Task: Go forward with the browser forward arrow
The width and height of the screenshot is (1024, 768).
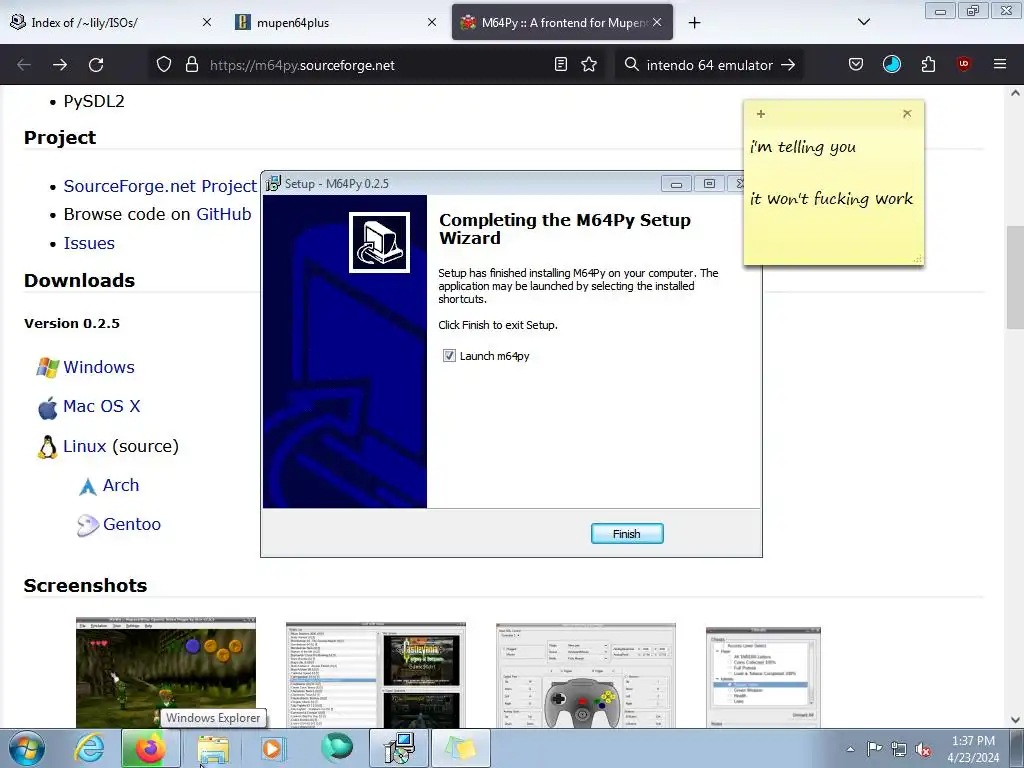Action: [60, 65]
